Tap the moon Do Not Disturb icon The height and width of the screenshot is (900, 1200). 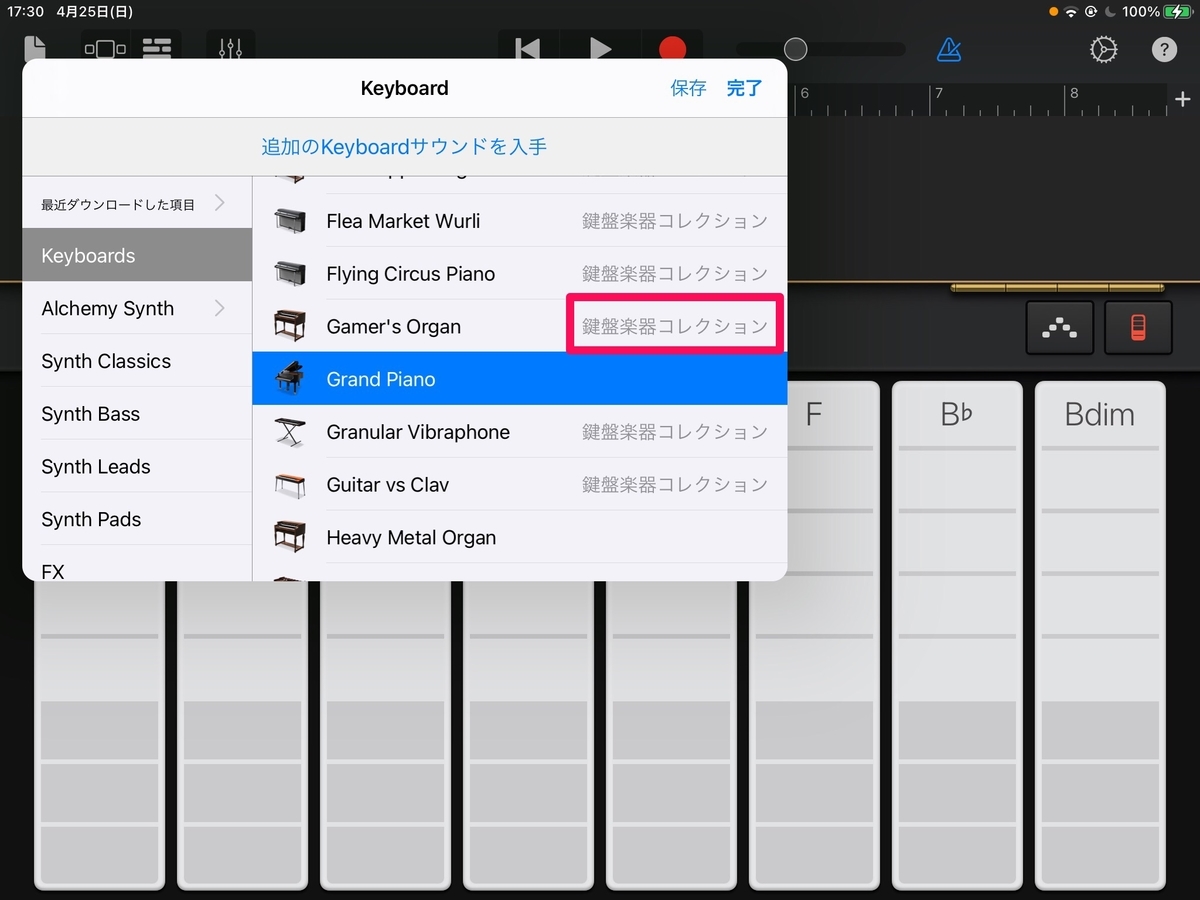1108,12
